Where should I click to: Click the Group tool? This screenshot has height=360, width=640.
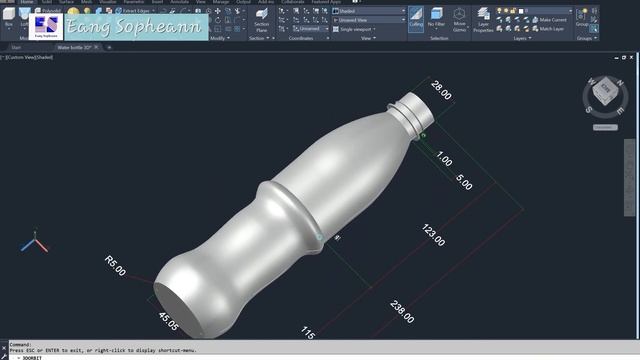(581, 17)
